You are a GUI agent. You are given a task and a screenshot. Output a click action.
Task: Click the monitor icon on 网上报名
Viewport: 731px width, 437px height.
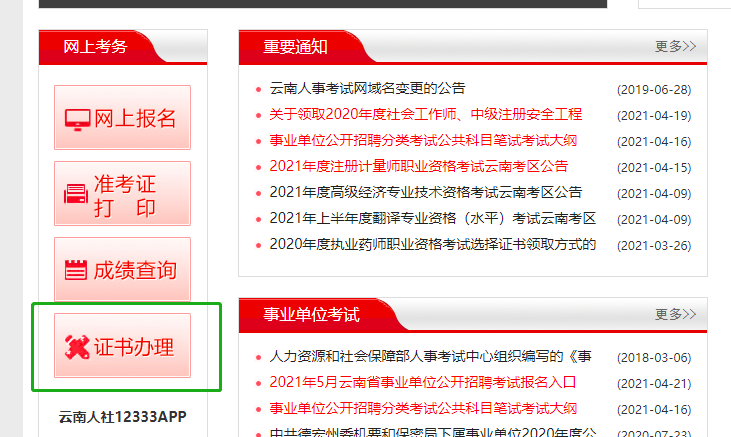[77, 118]
